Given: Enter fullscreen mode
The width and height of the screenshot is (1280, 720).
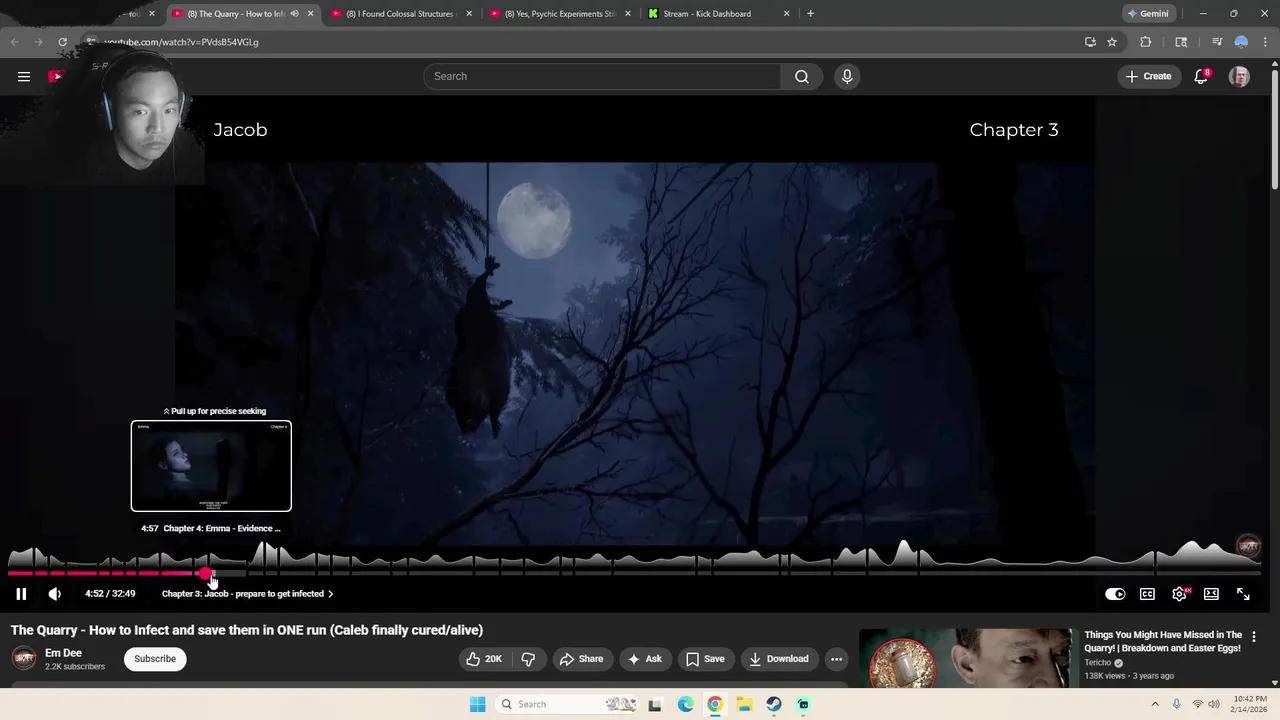Looking at the screenshot, I should (x=1243, y=594).
